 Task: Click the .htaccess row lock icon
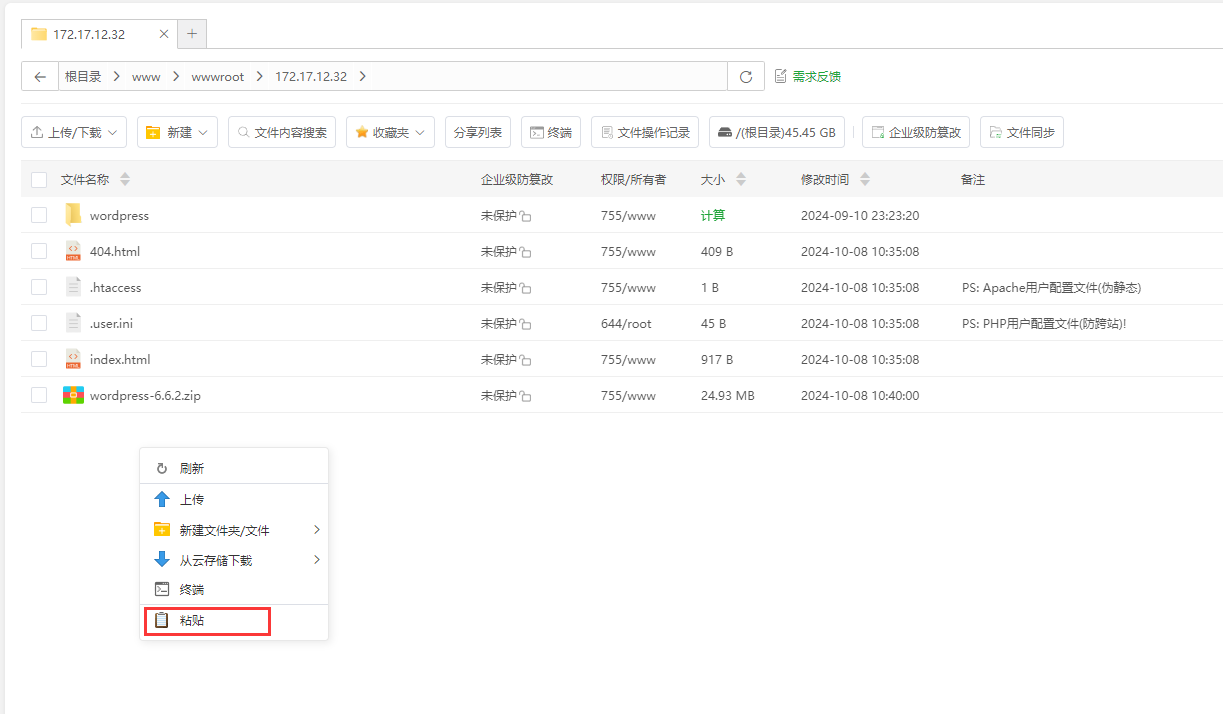click(525, 289)
